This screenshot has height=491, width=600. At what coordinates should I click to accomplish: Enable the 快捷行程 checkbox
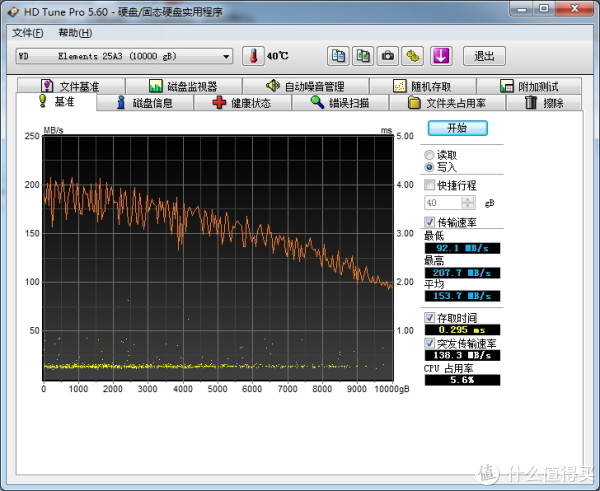tap(429, 185)
